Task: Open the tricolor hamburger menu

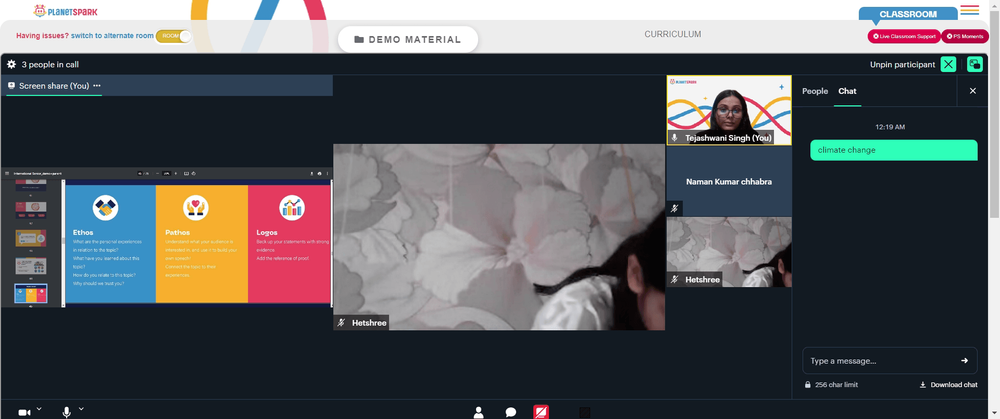Action: pos(969,10)
